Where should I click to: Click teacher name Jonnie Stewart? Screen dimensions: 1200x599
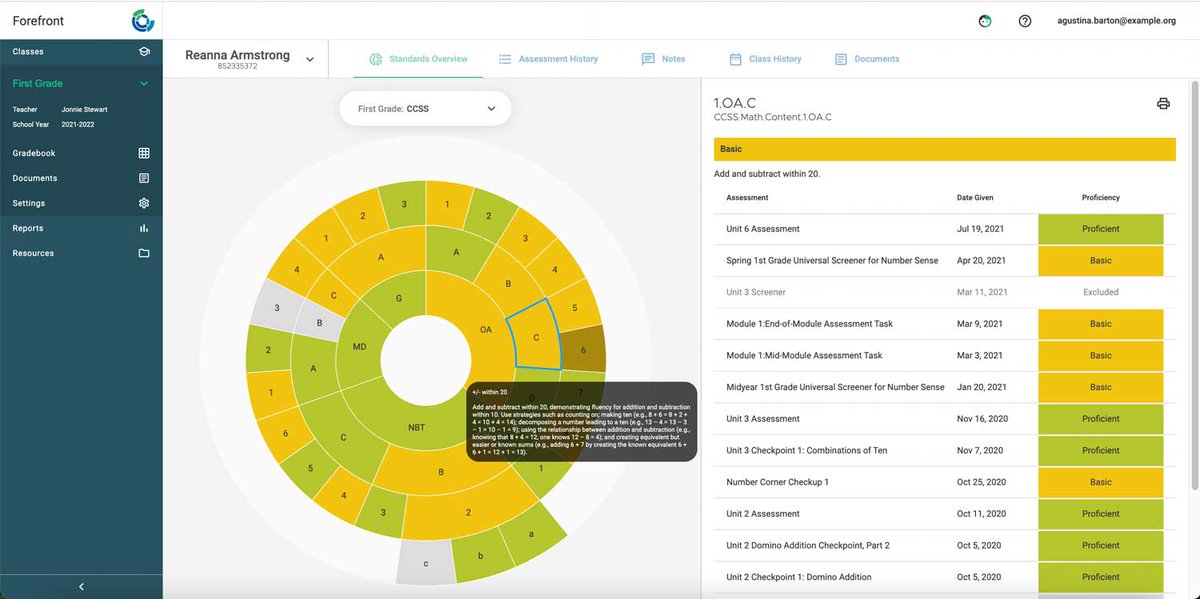coord(84,110)
